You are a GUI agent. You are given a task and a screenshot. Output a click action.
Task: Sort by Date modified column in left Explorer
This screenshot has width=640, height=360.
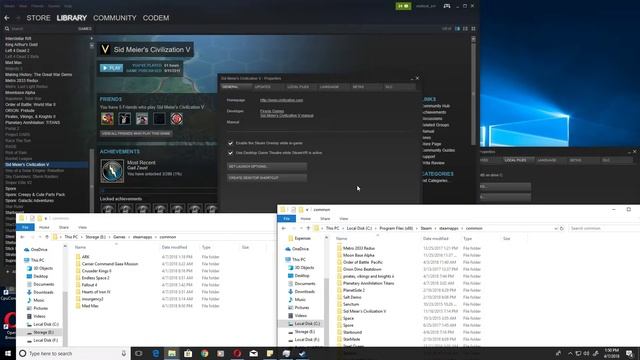point(174,247)
